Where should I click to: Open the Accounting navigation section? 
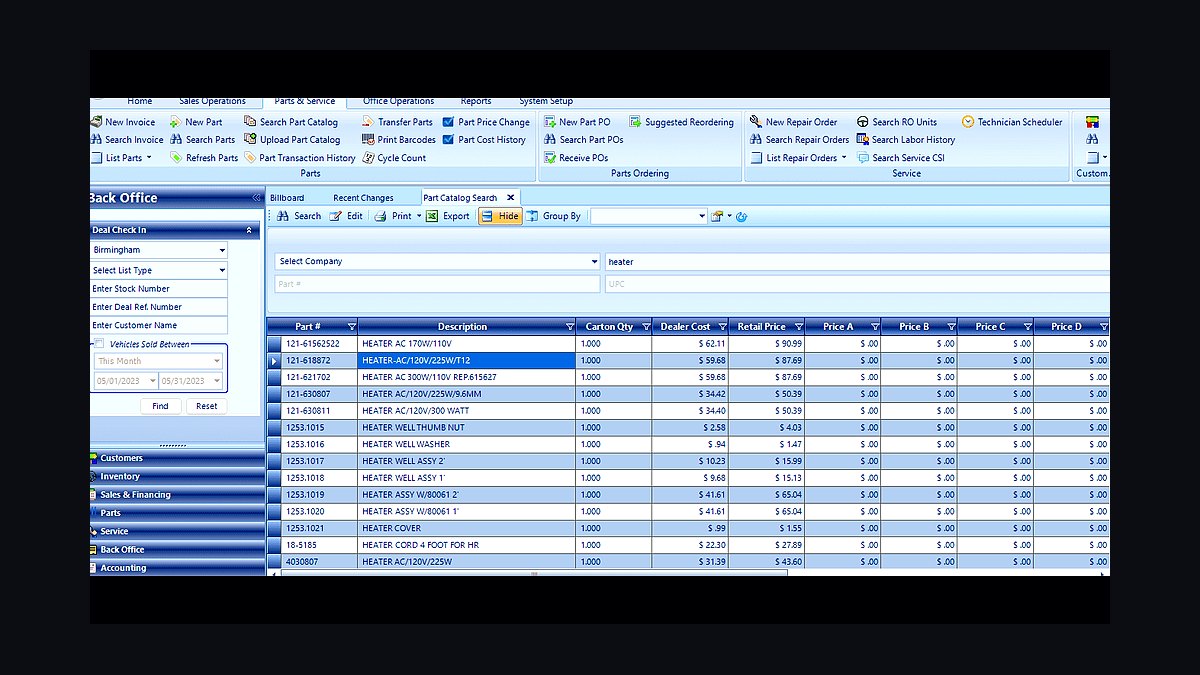[x=176, y=567]
